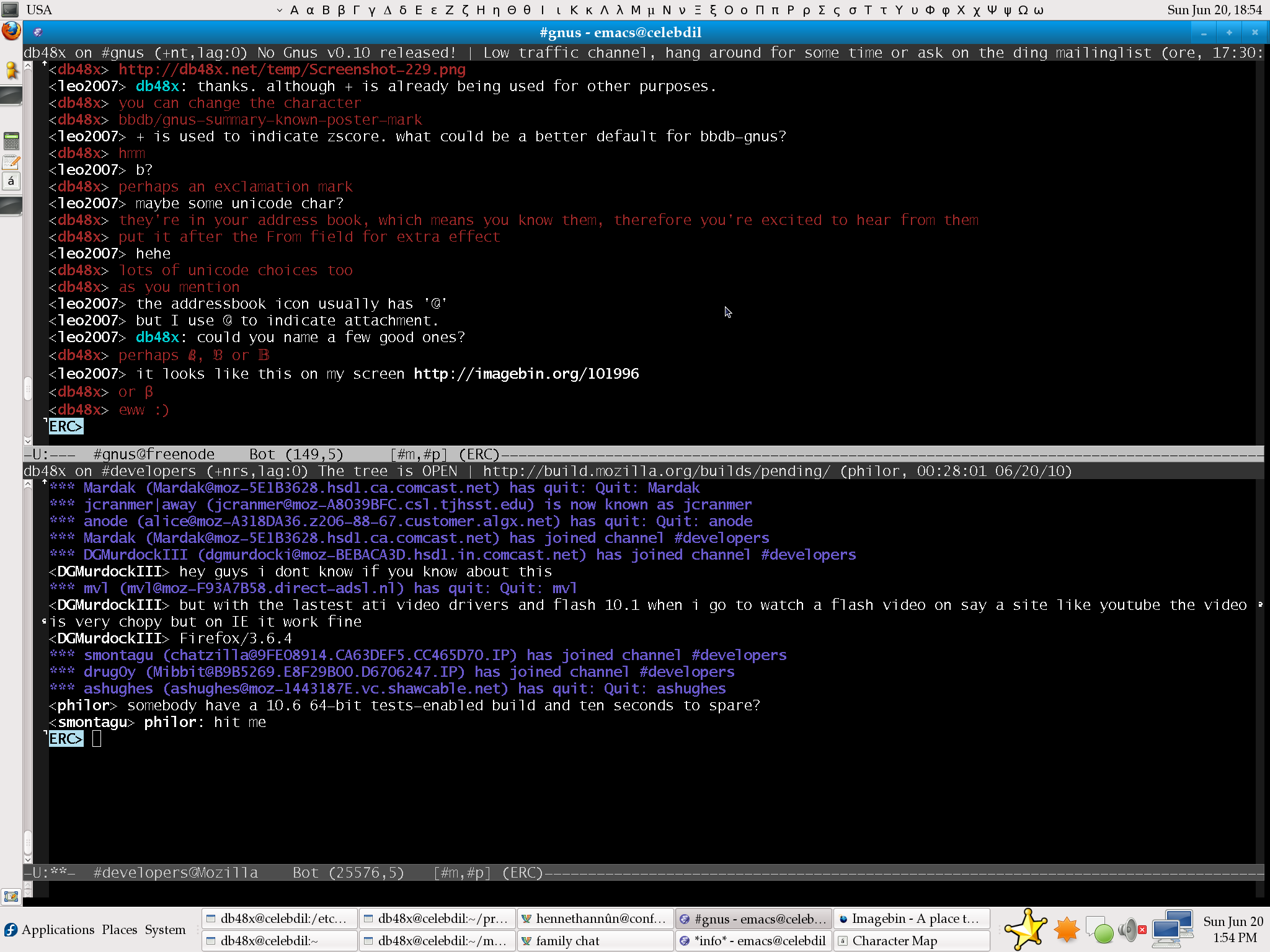Click the scroll-up arrow of the #gnus pane
Viewport: 1270px width, 952px height.
28,65
